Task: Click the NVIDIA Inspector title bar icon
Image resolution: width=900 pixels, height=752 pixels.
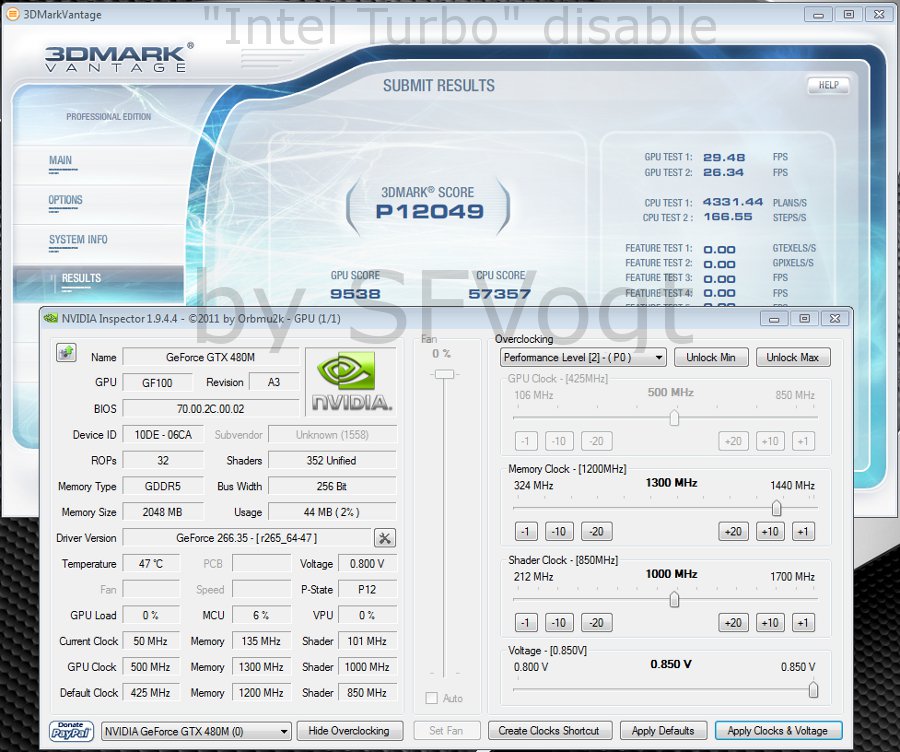Action: click(x=51, y=318)
